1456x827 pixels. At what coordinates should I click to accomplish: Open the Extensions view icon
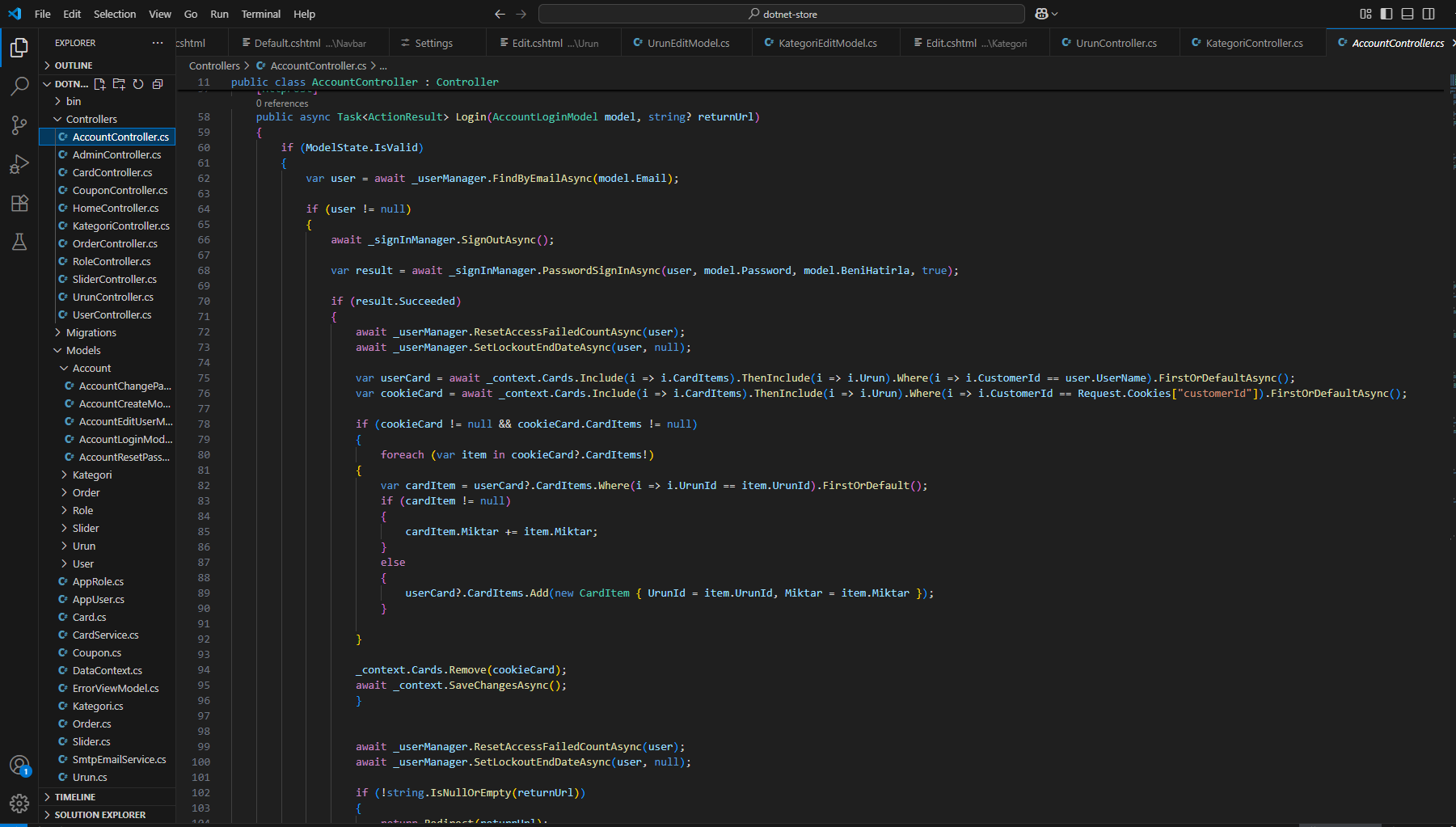[x=19, y=203]
